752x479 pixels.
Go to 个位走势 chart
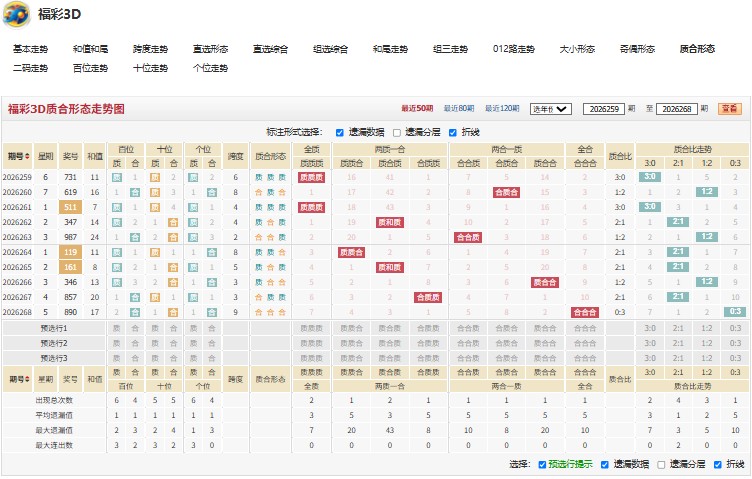[210, 68]
